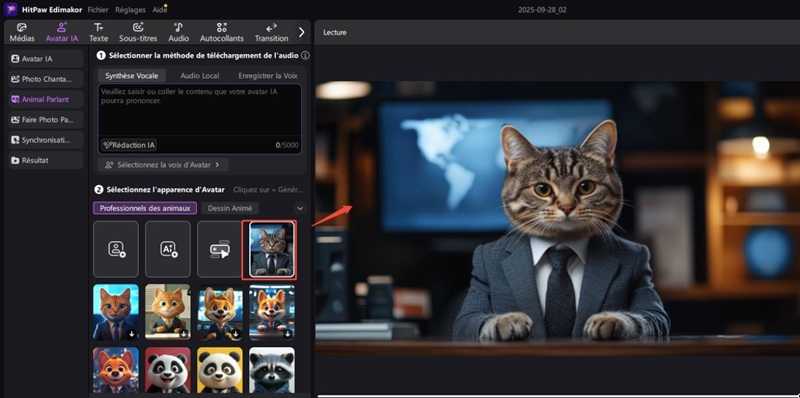Viewport: 800px width, 398px height.
Task: Select Faire Photo Parler in the sidebar
Action: pos(46,120)
